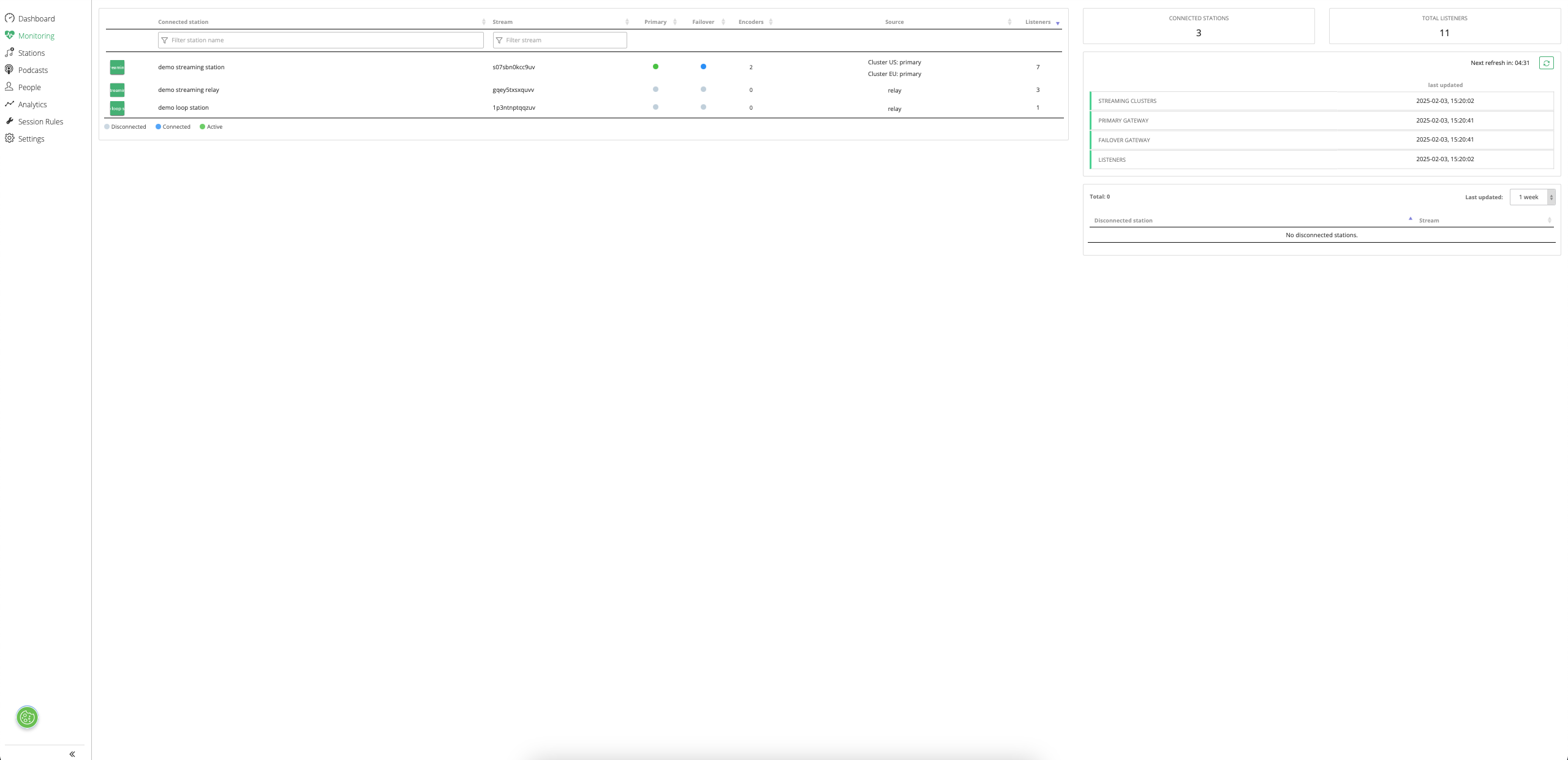Click the Monitoring heartbeat icon
Image resolution: width=1568 pixels, height=760 pixels.
pos(9,36)
